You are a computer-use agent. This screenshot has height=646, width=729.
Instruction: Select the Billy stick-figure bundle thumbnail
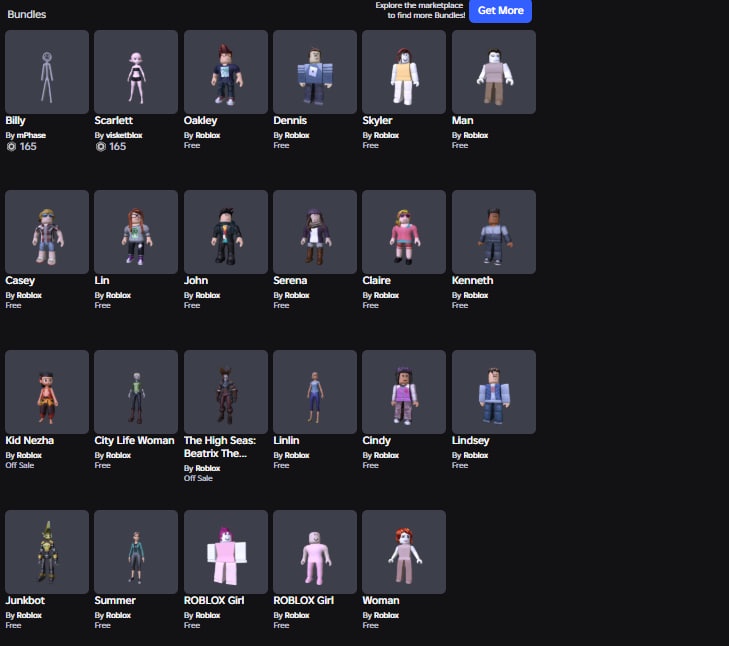(x=47, y=72)
